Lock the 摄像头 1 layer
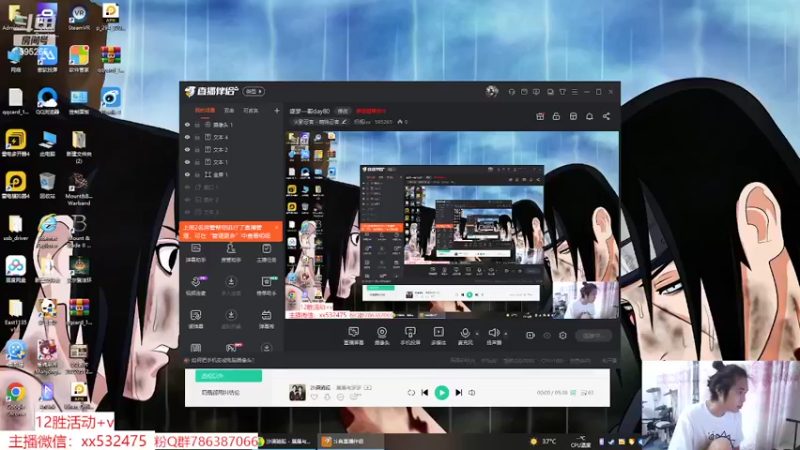Screen dimensions: 800x450 click(x=197, y=124)
